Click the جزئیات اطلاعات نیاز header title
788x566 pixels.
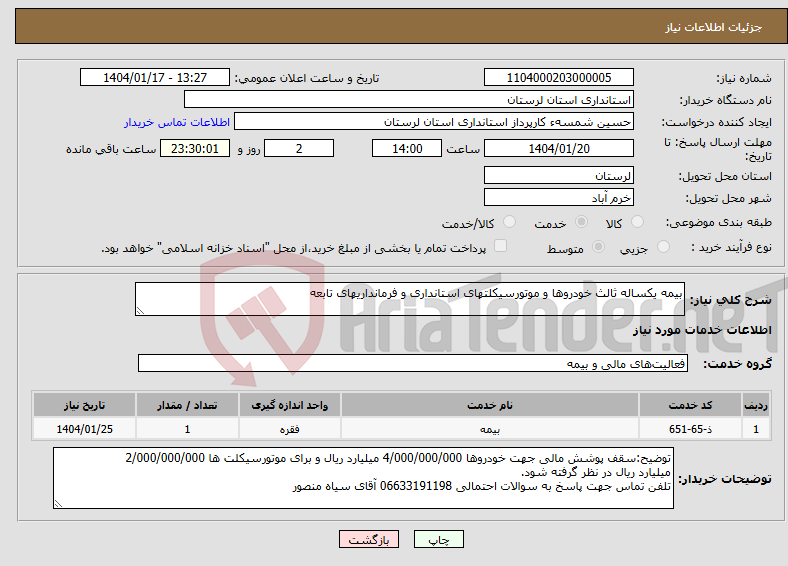point(714,27)
